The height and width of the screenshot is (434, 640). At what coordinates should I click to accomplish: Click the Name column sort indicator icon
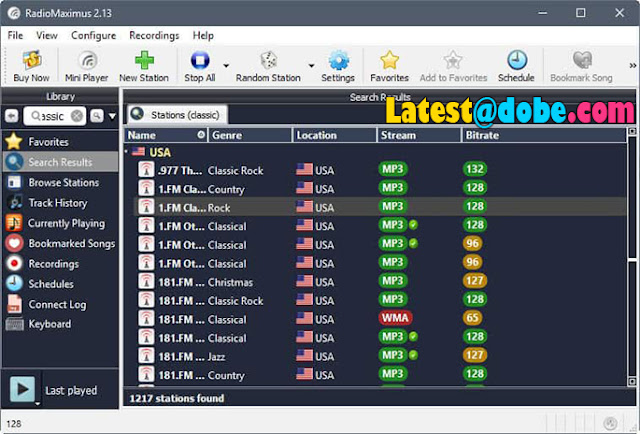click(x=201, y=134)
